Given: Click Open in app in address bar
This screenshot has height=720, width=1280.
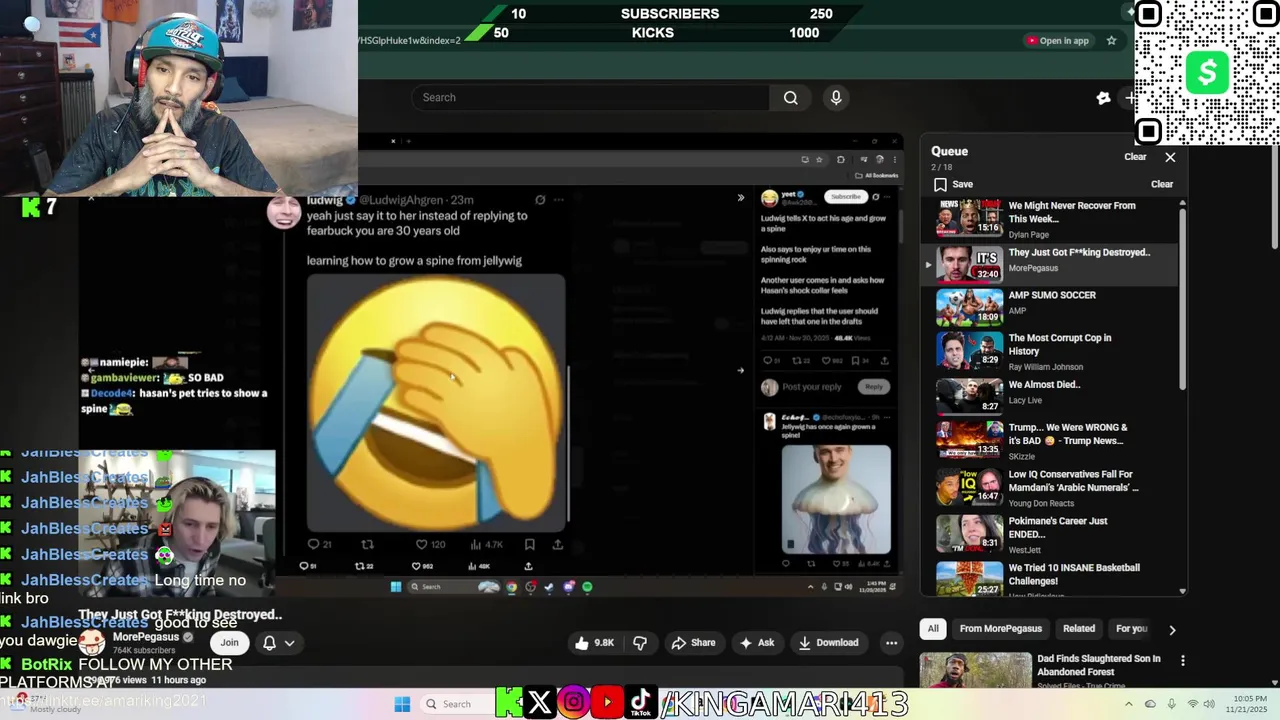Looking at the screenshot, I should click(x=1057, y=41).
